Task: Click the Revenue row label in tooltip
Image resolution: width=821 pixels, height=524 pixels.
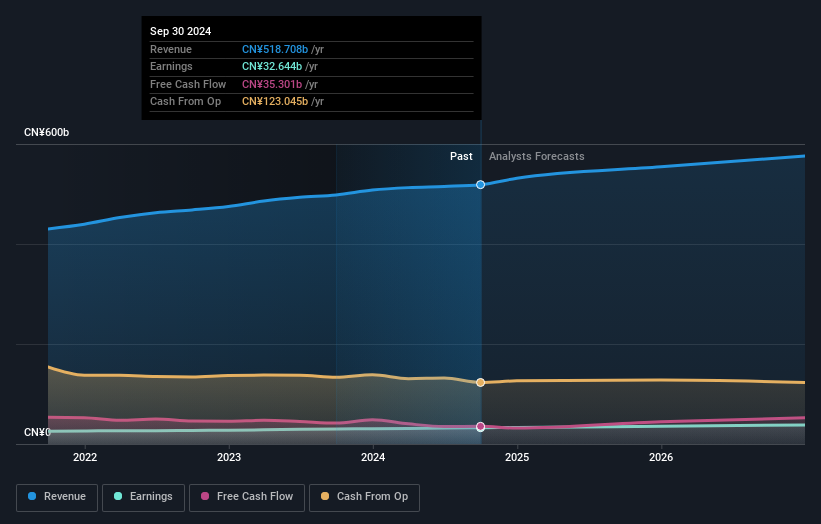Action: (x=171, y=49)
